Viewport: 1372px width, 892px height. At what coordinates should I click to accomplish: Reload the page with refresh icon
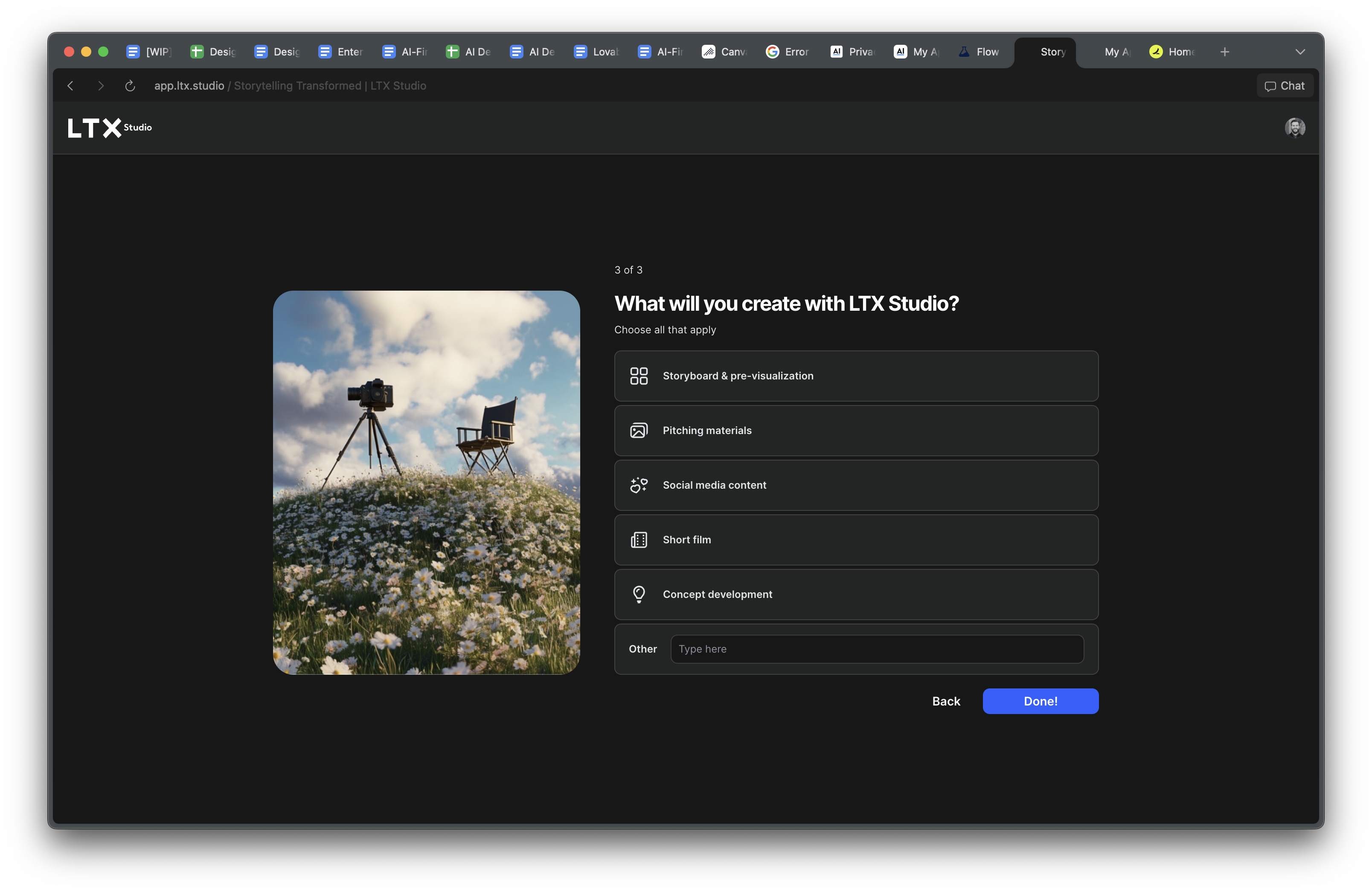click(130, 86)
